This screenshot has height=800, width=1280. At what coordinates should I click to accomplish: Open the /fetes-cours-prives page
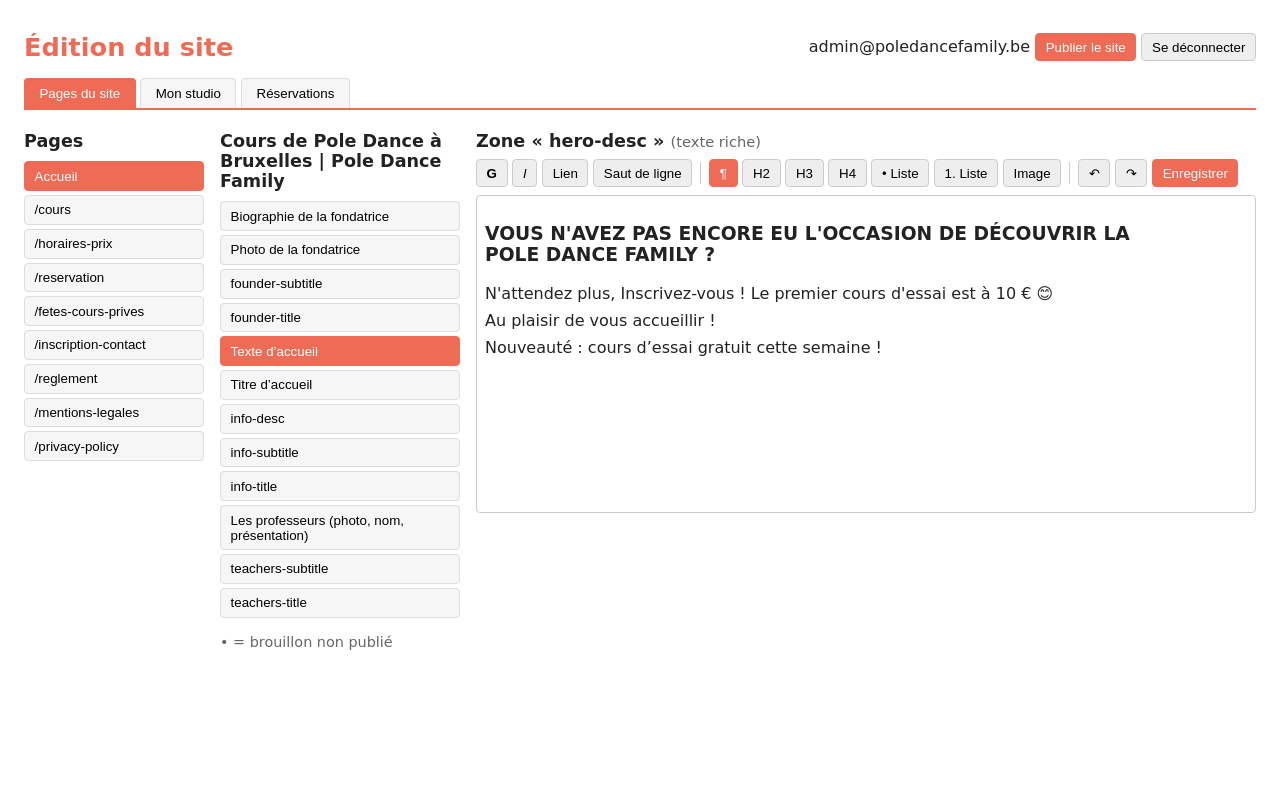[114, 311]
